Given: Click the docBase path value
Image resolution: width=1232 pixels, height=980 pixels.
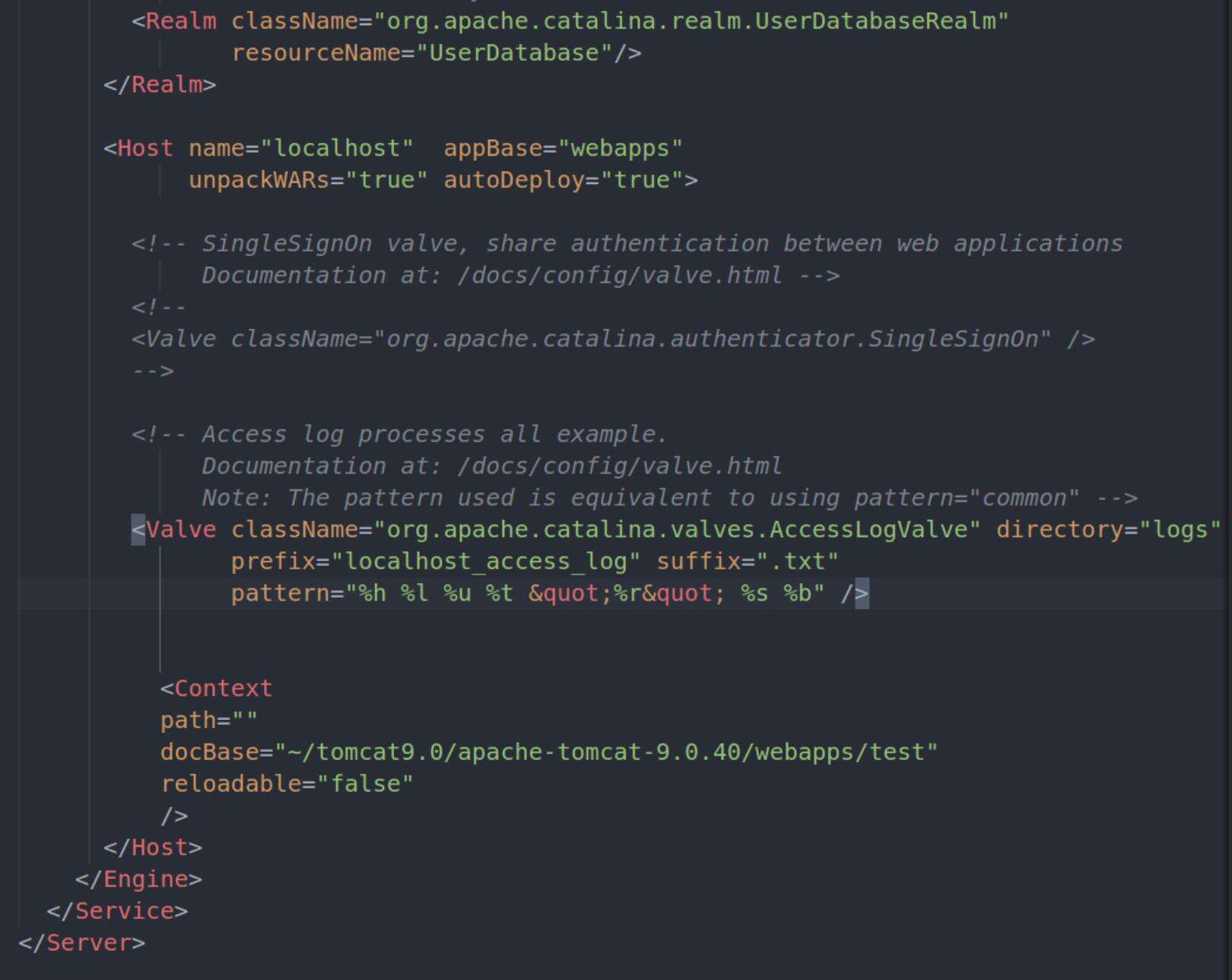Looking at the screenshot, I should (606, 753).
